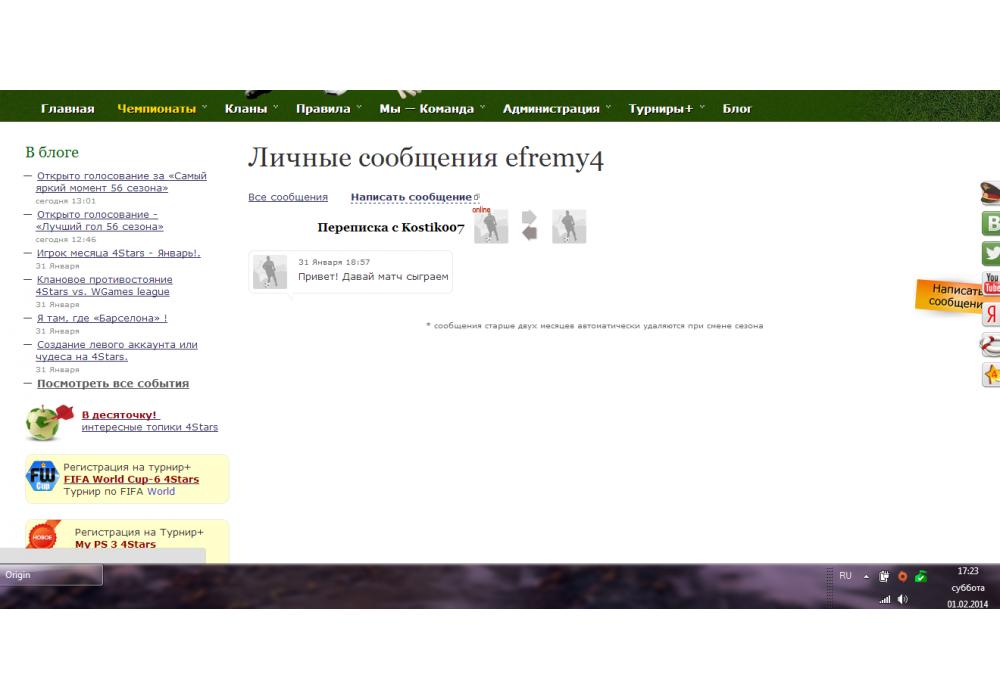
Task: Click the apple with dart icon
Action: pos(49,422)
